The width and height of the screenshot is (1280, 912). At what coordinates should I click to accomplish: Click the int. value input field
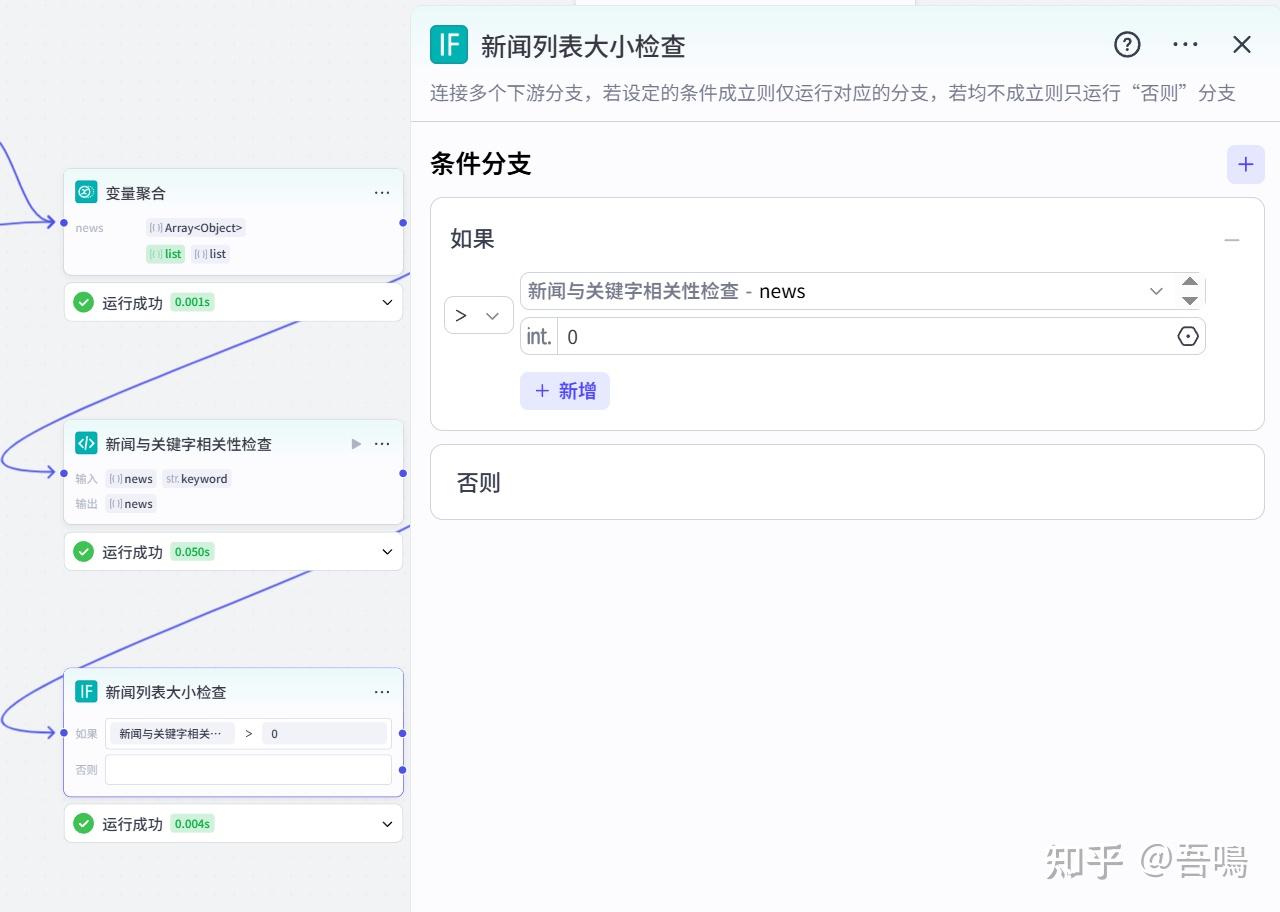tap(860, 337)
